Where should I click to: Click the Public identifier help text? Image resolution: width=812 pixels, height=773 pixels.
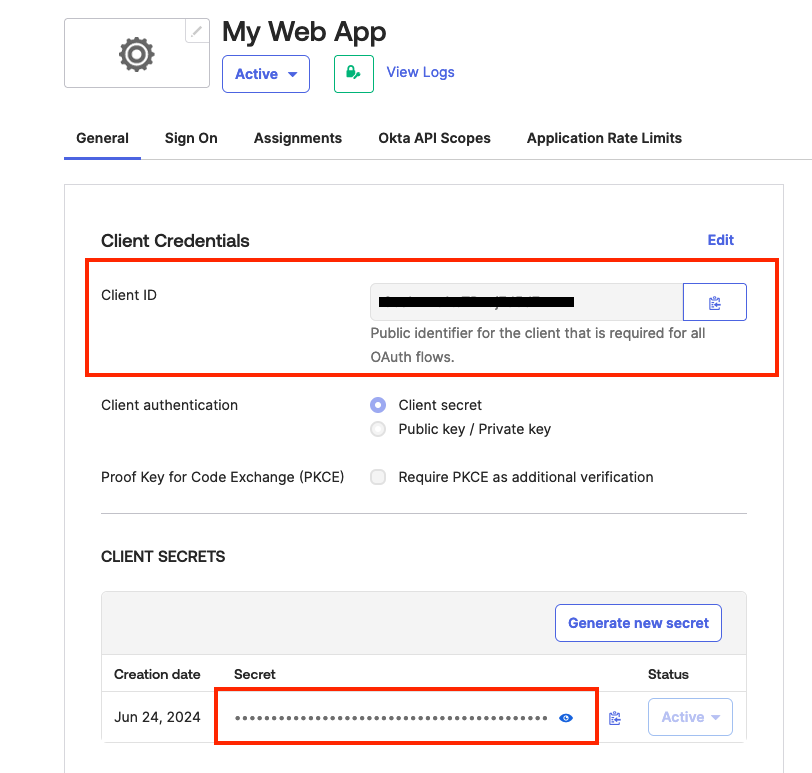coord(538,345)
